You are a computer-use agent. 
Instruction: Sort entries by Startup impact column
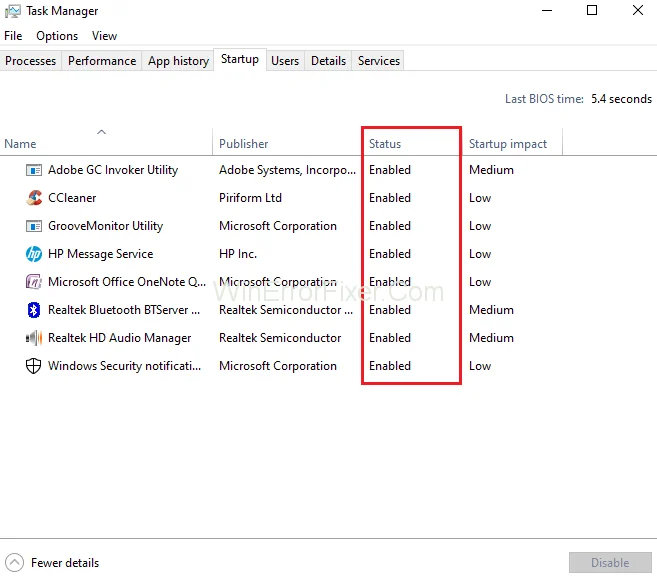tap(508, 144)
